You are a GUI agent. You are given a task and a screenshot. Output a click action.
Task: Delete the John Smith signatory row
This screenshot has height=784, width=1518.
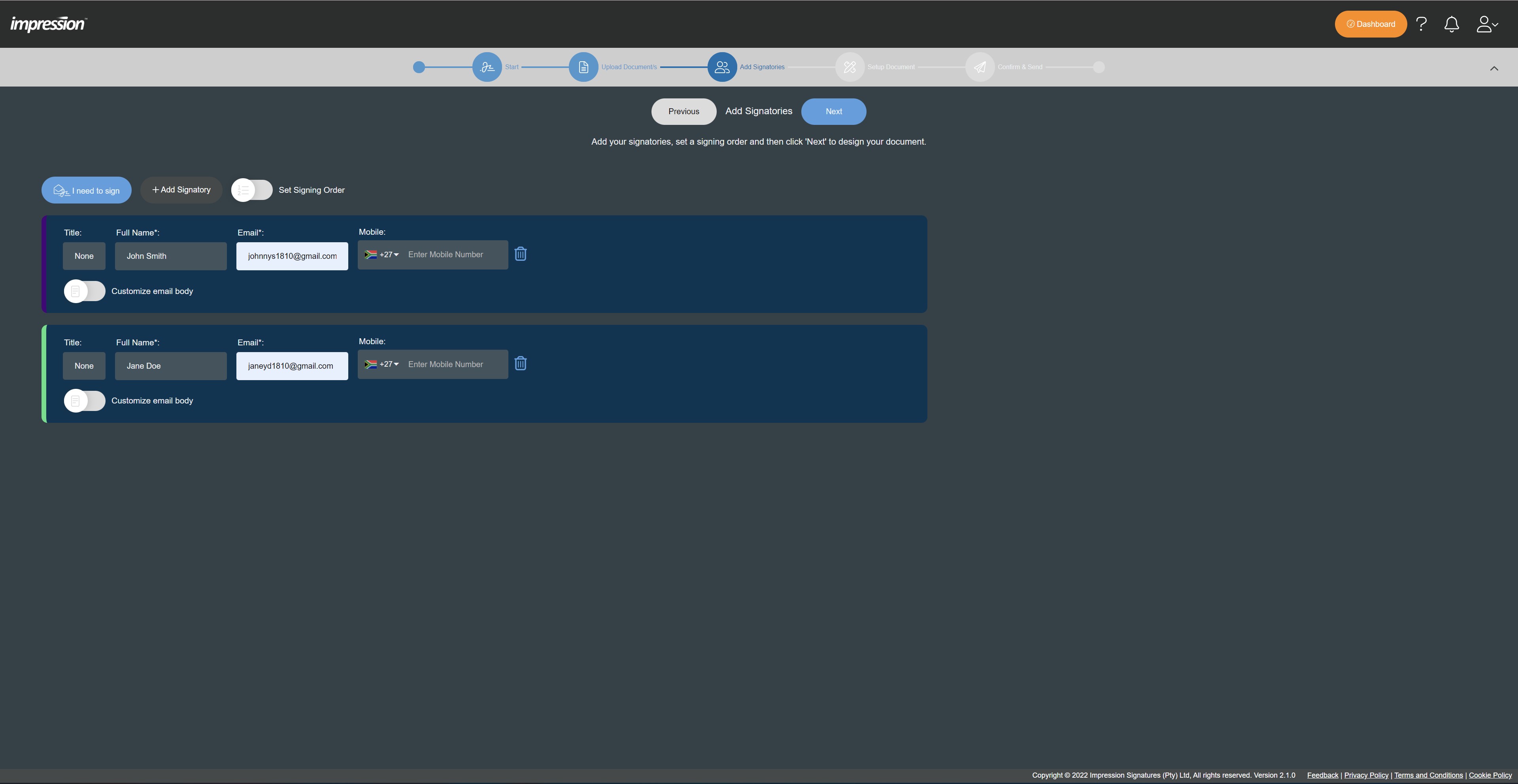click(x=520, y=254)
